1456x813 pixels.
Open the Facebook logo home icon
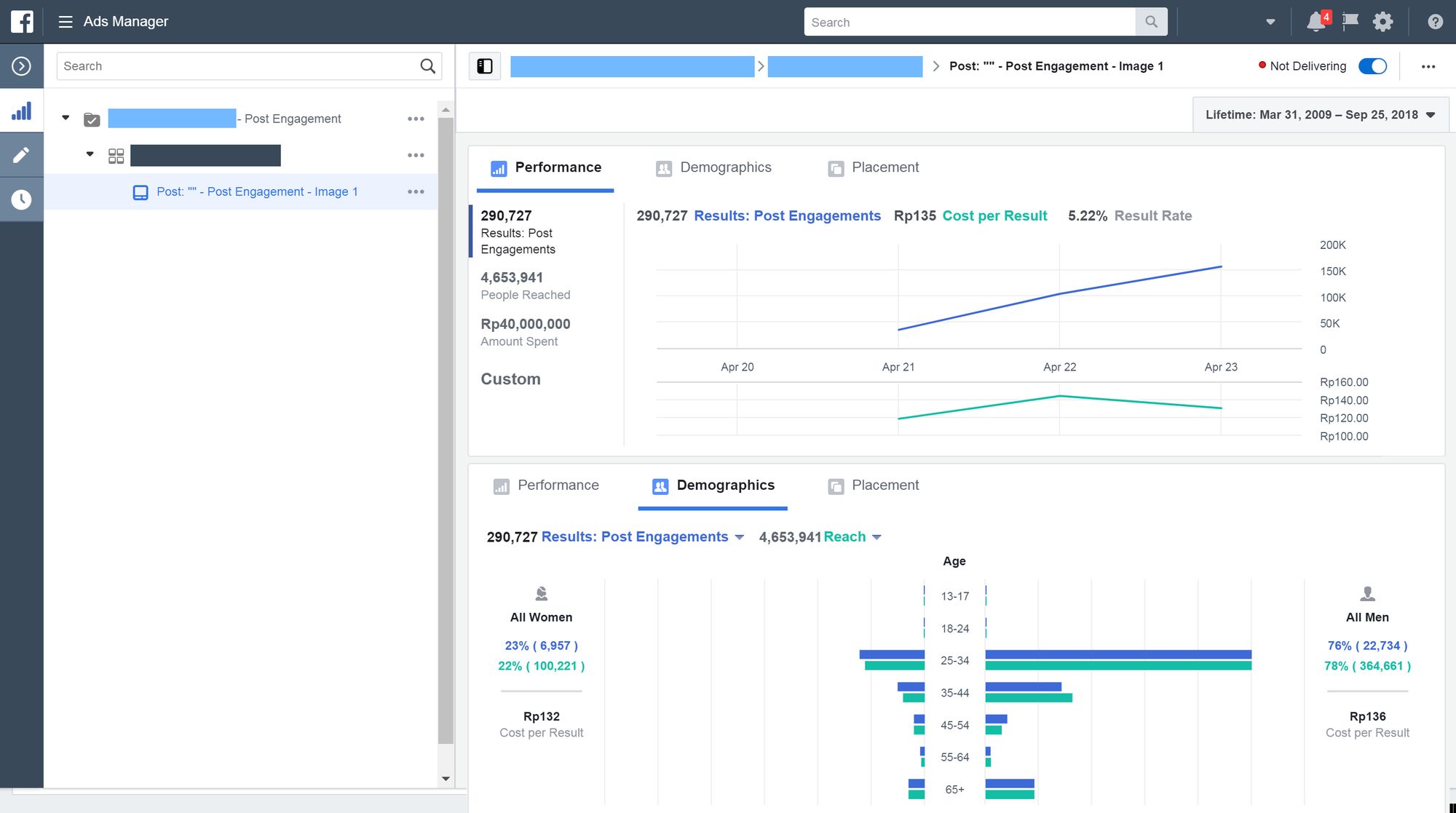point(22,22)
